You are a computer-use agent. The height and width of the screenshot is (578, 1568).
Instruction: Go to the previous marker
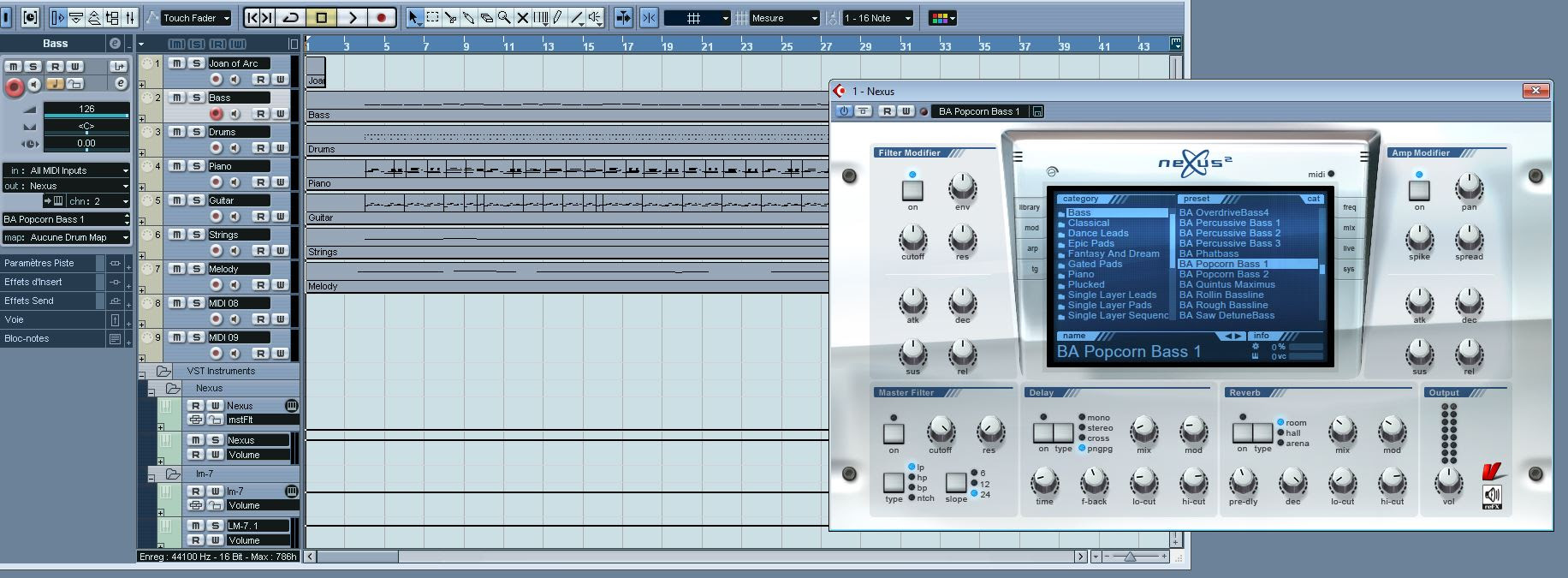[252, 17]
